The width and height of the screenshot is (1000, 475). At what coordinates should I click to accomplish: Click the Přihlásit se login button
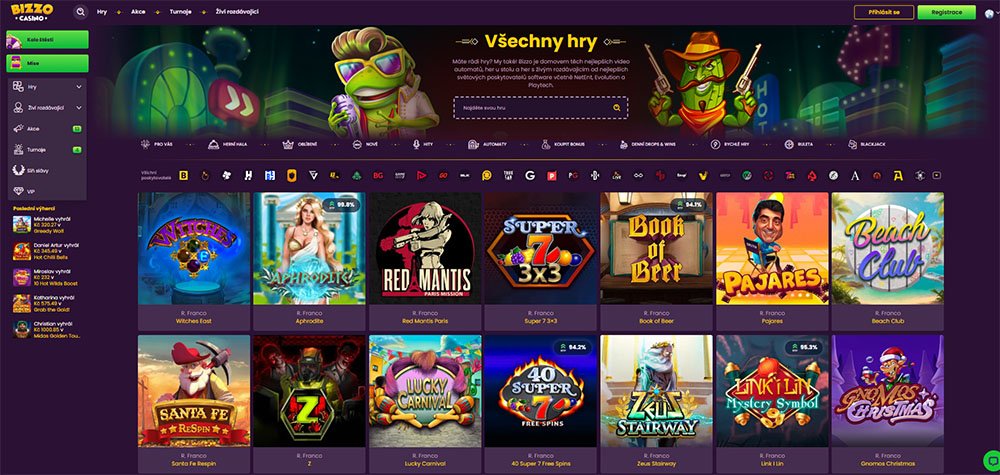pos(883,12)
